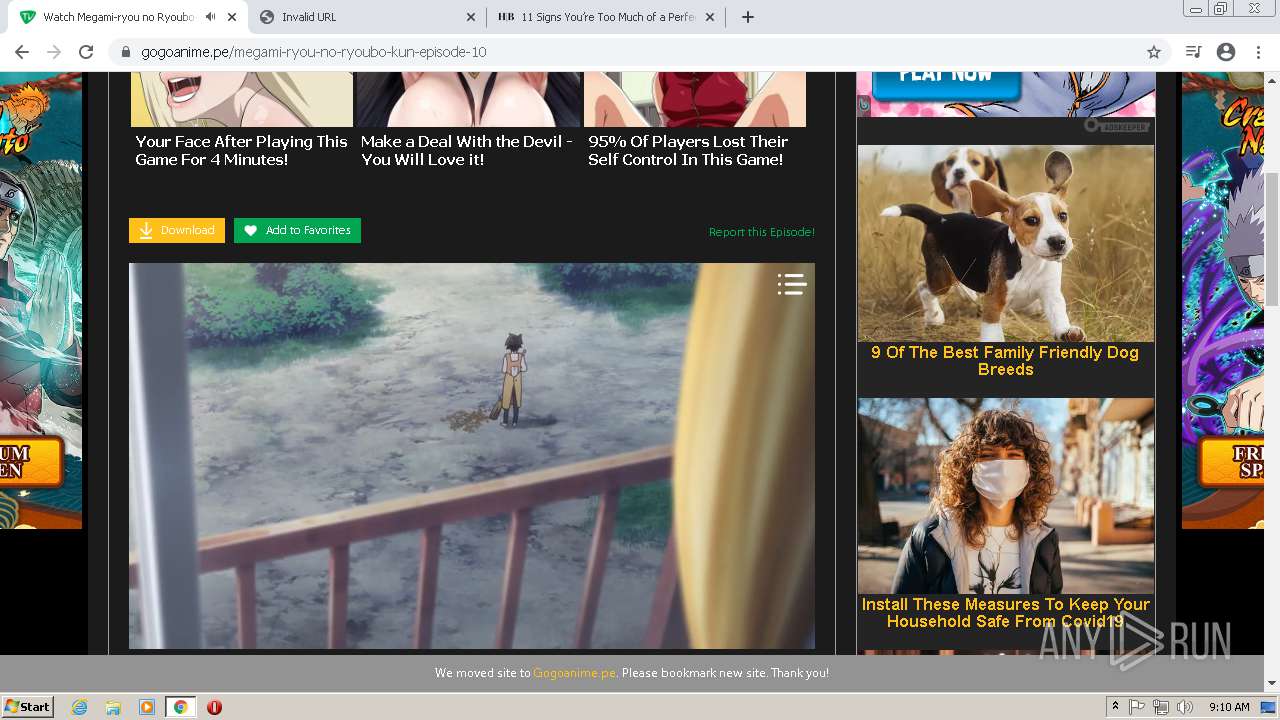This screenshot has height=720, width=1280.
Task: Open '9 Of The Best Family Friendly Dog Breeds'
Action: 1005,361
